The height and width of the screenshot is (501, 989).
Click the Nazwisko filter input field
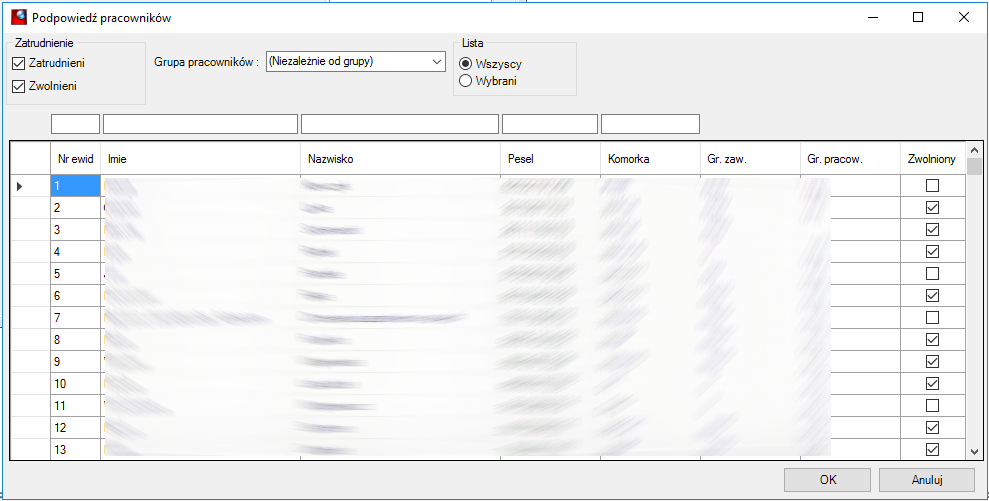[400, 124]
